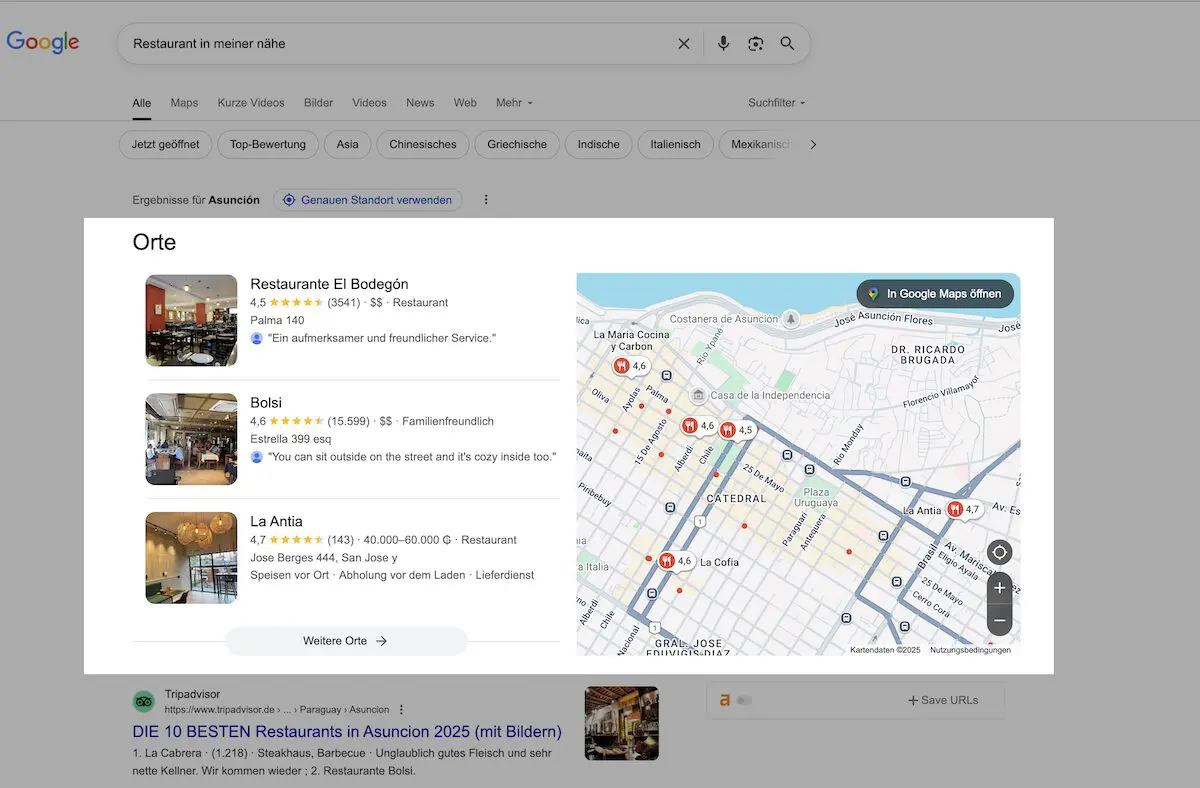
Task: Select the Alle tab
Action: [142, 103]
